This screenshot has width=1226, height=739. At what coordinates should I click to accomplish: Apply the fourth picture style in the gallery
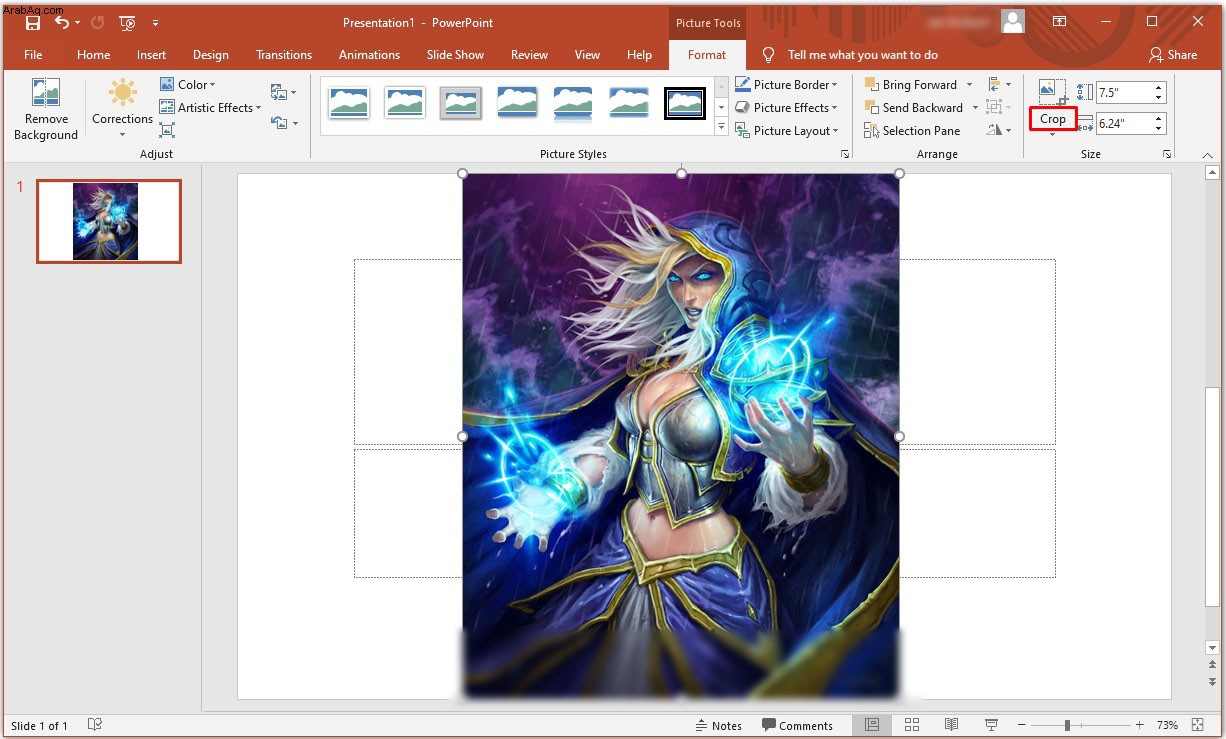(x=517, y=102)
